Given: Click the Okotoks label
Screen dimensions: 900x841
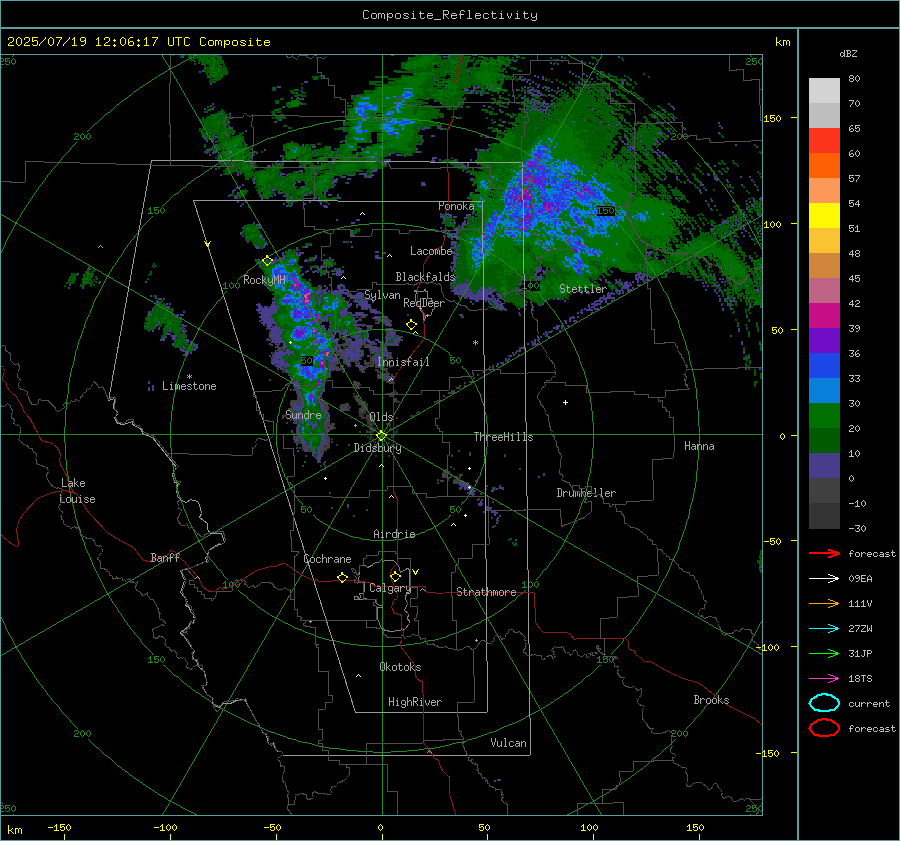Looking at the screenshot, I should click(x=400, y=667).
